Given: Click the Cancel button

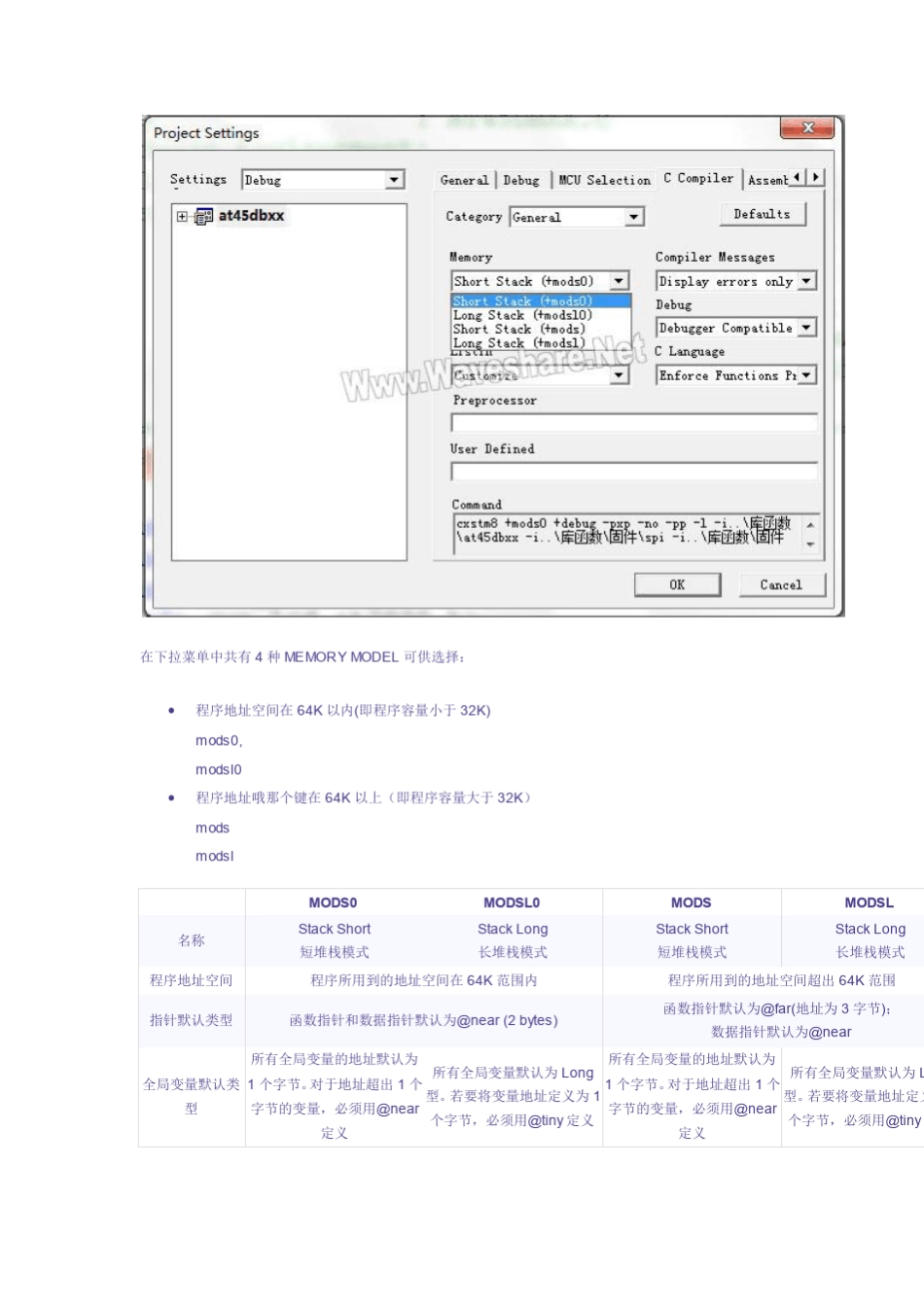Looking at the screenshot, I should pos(781,584).
